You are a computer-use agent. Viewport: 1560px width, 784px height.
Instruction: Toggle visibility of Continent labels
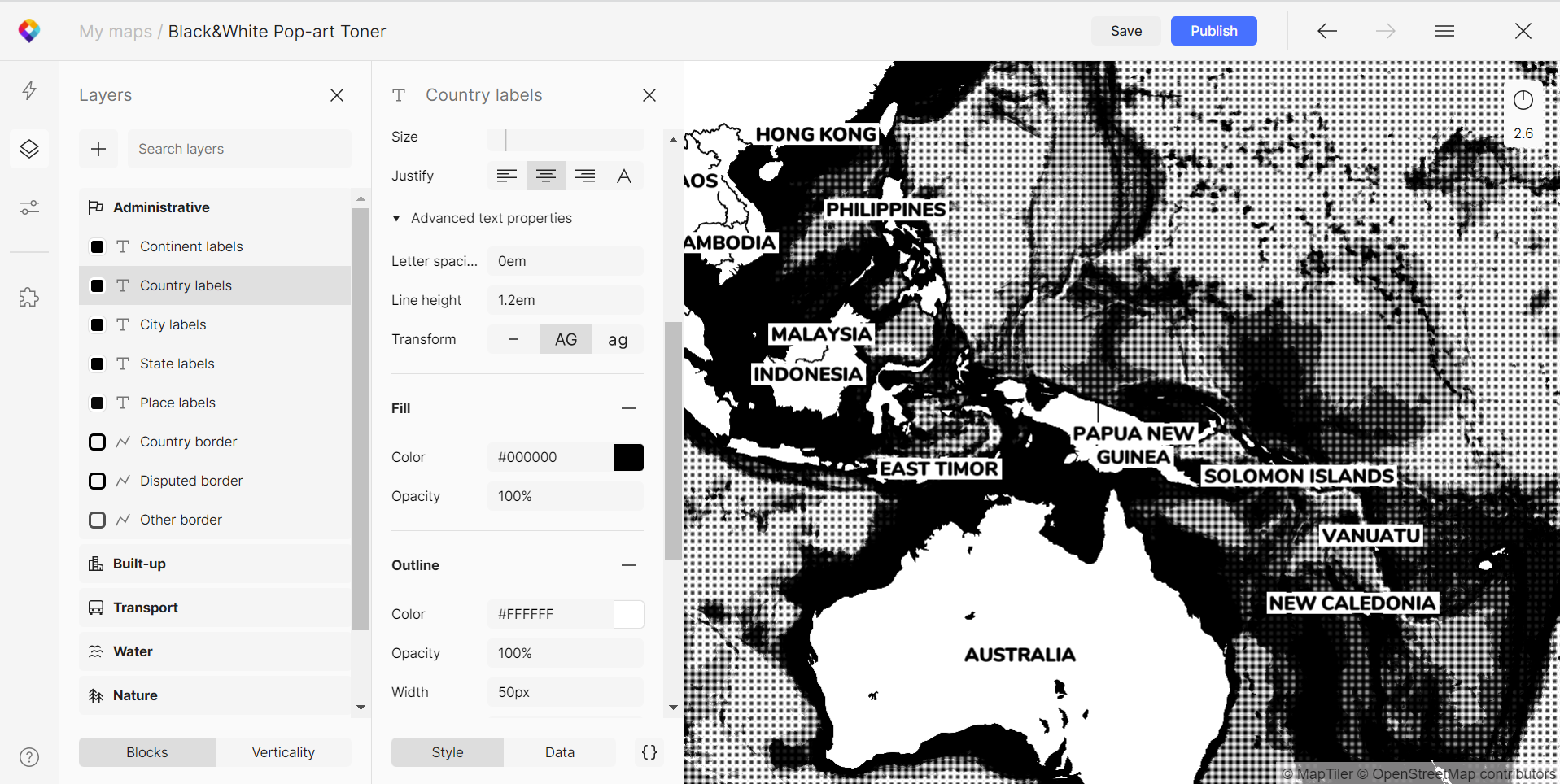[97, 246]
